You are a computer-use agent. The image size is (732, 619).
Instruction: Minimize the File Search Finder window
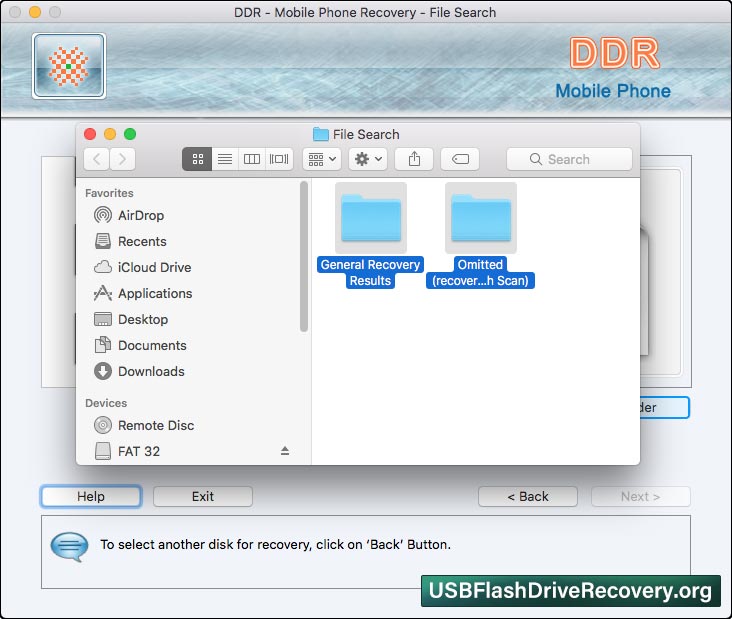[110, 134]
